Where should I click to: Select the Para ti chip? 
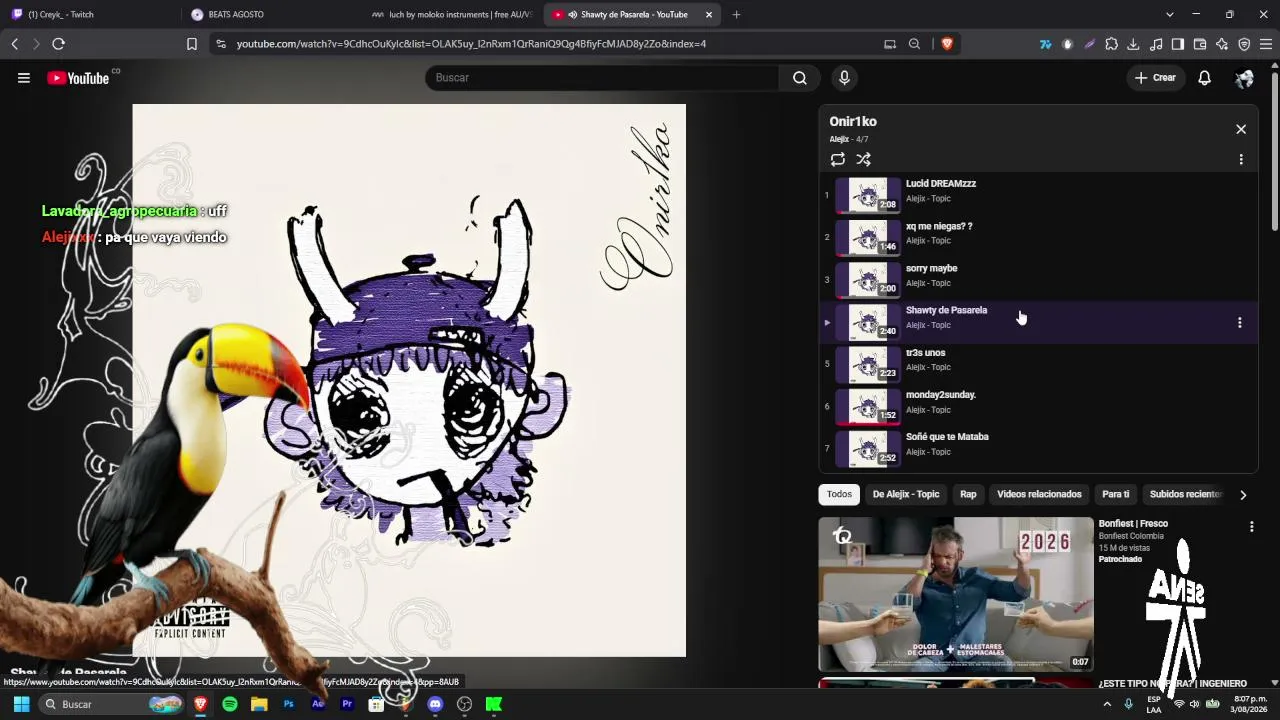[1115, 495]
